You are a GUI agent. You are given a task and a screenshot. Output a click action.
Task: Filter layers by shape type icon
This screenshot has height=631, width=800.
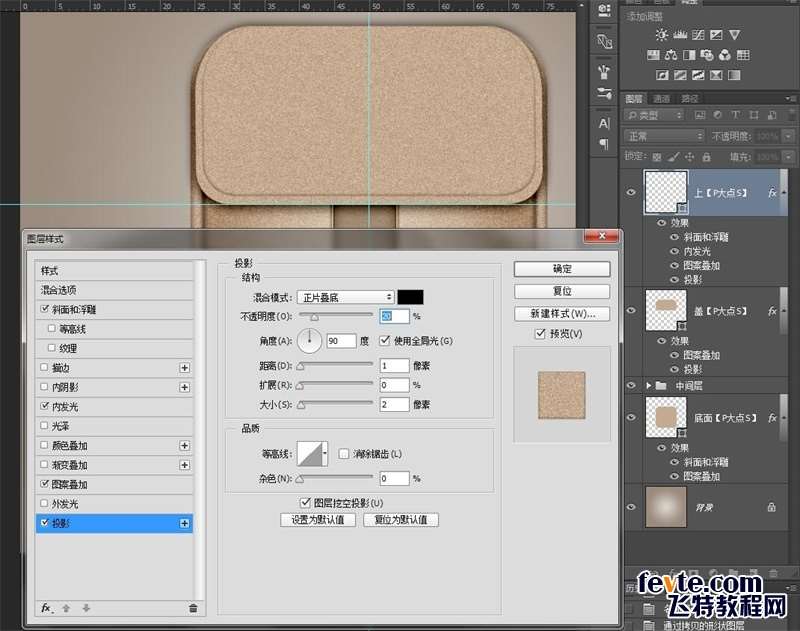tap(754, 115)
